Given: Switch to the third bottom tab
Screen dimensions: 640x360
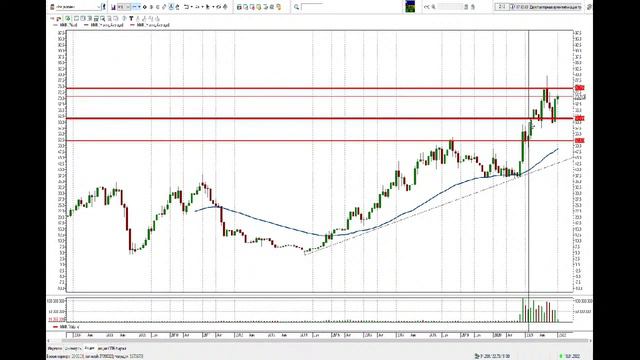Looking at the screenshot, I should [89, 349].
